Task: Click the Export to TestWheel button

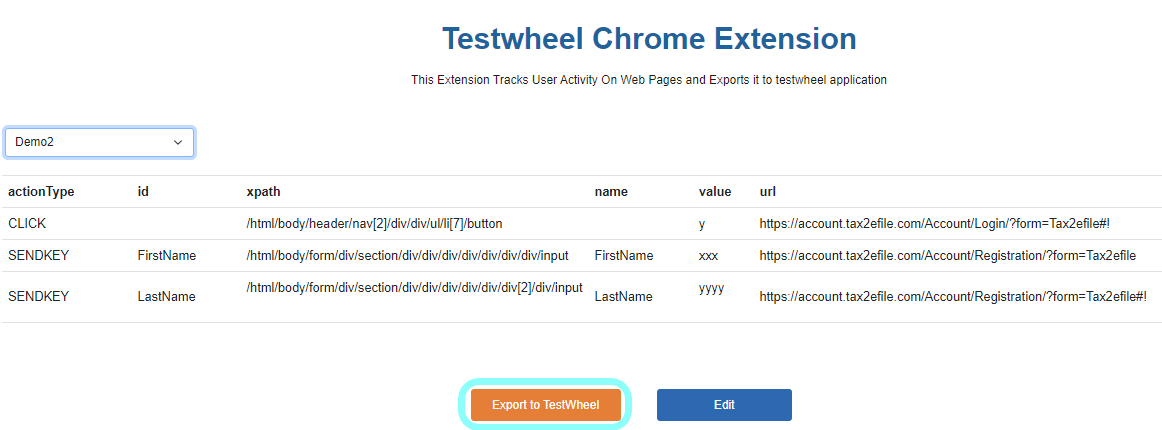Action: click(x=545, y=405)
